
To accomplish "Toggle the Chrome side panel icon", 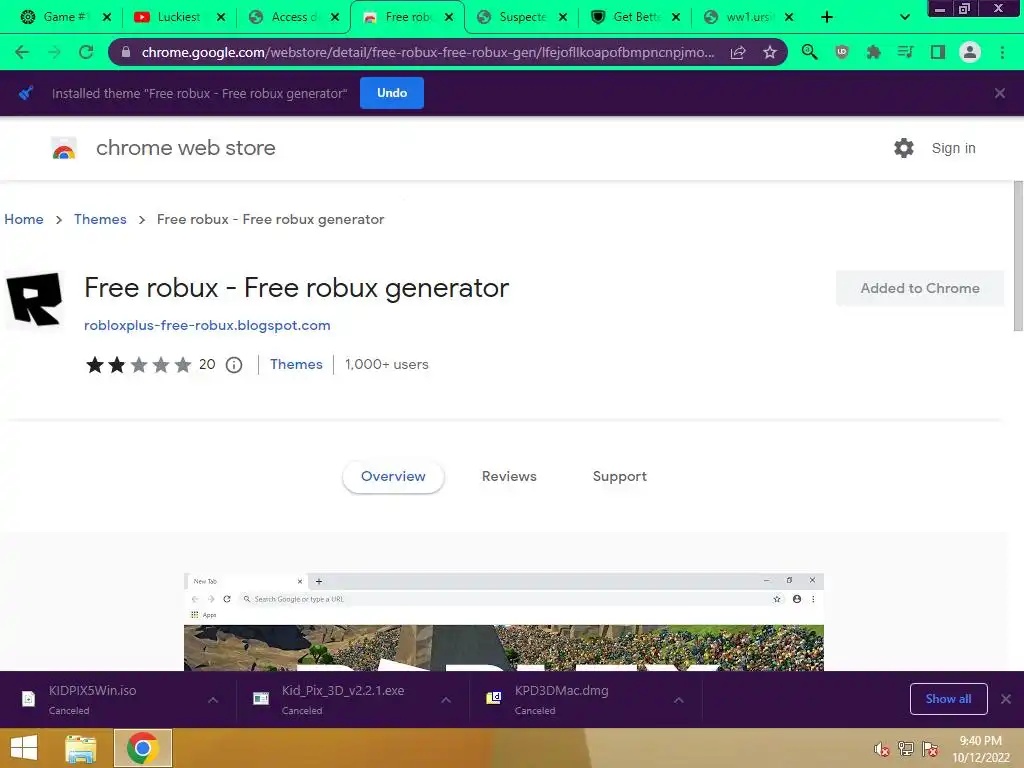I will pos(938,52).
